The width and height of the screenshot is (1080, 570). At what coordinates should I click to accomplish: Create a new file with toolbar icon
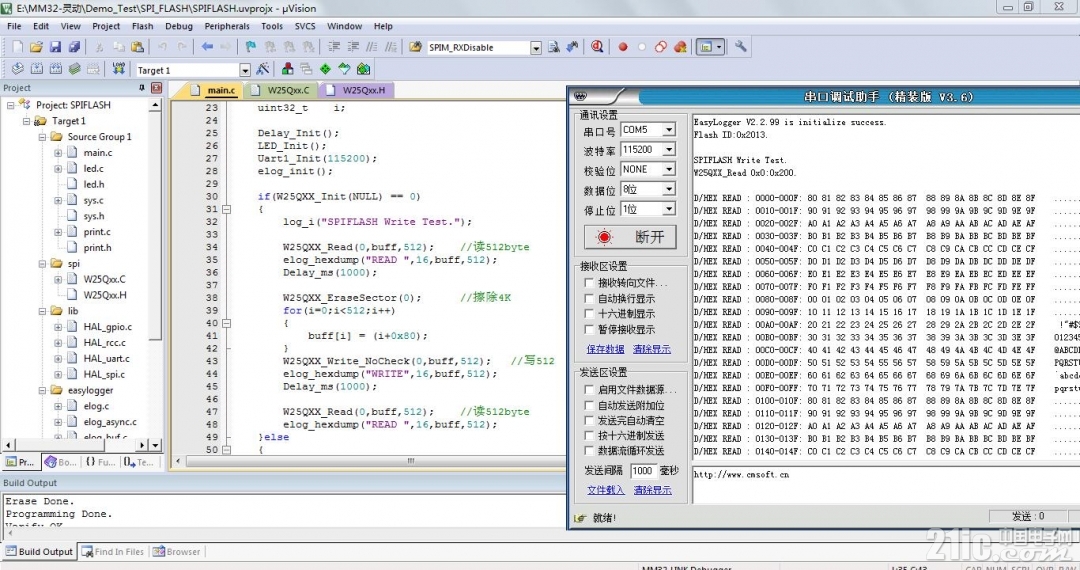pos(17,47)
